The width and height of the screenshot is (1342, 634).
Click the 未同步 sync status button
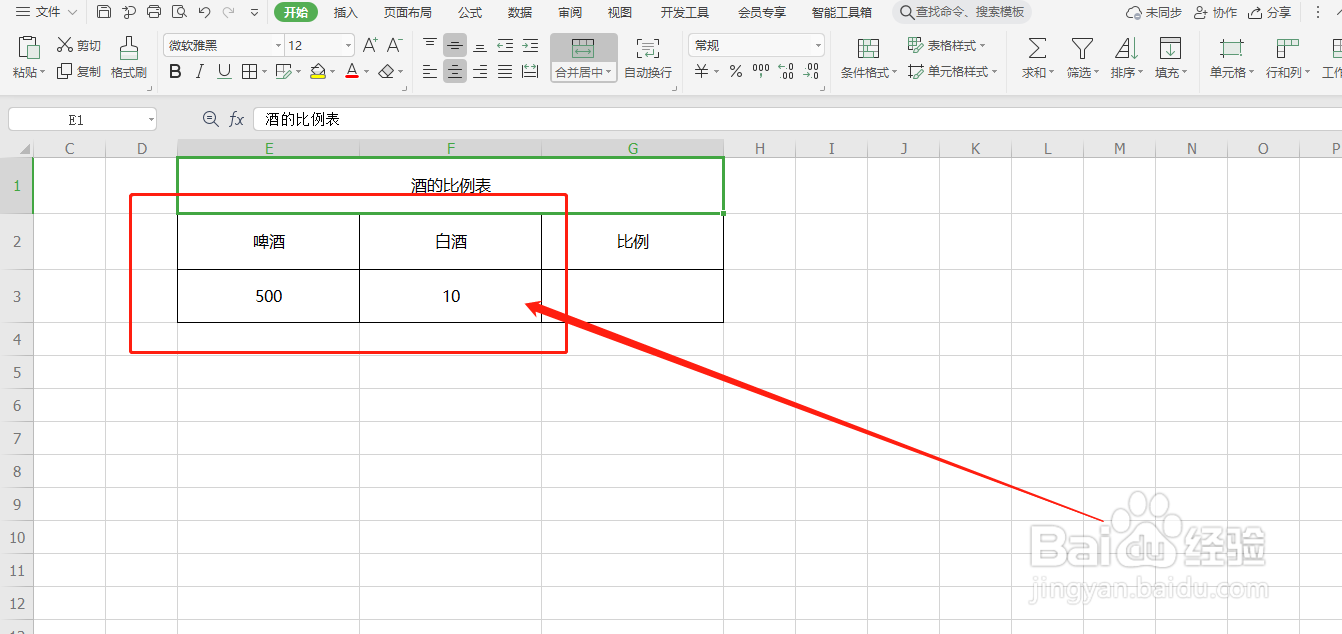pyautogui.click(x=1154, y=13)
